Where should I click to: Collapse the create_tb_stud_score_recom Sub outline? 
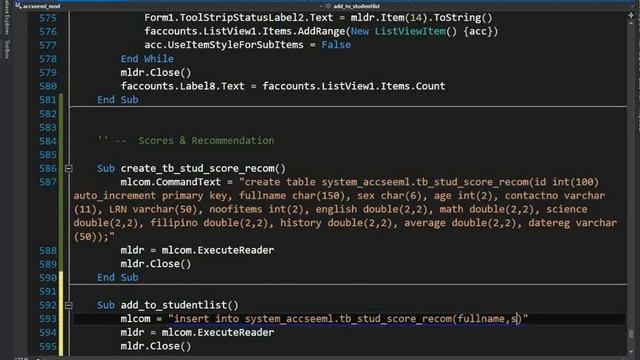(x=69, y=169)
